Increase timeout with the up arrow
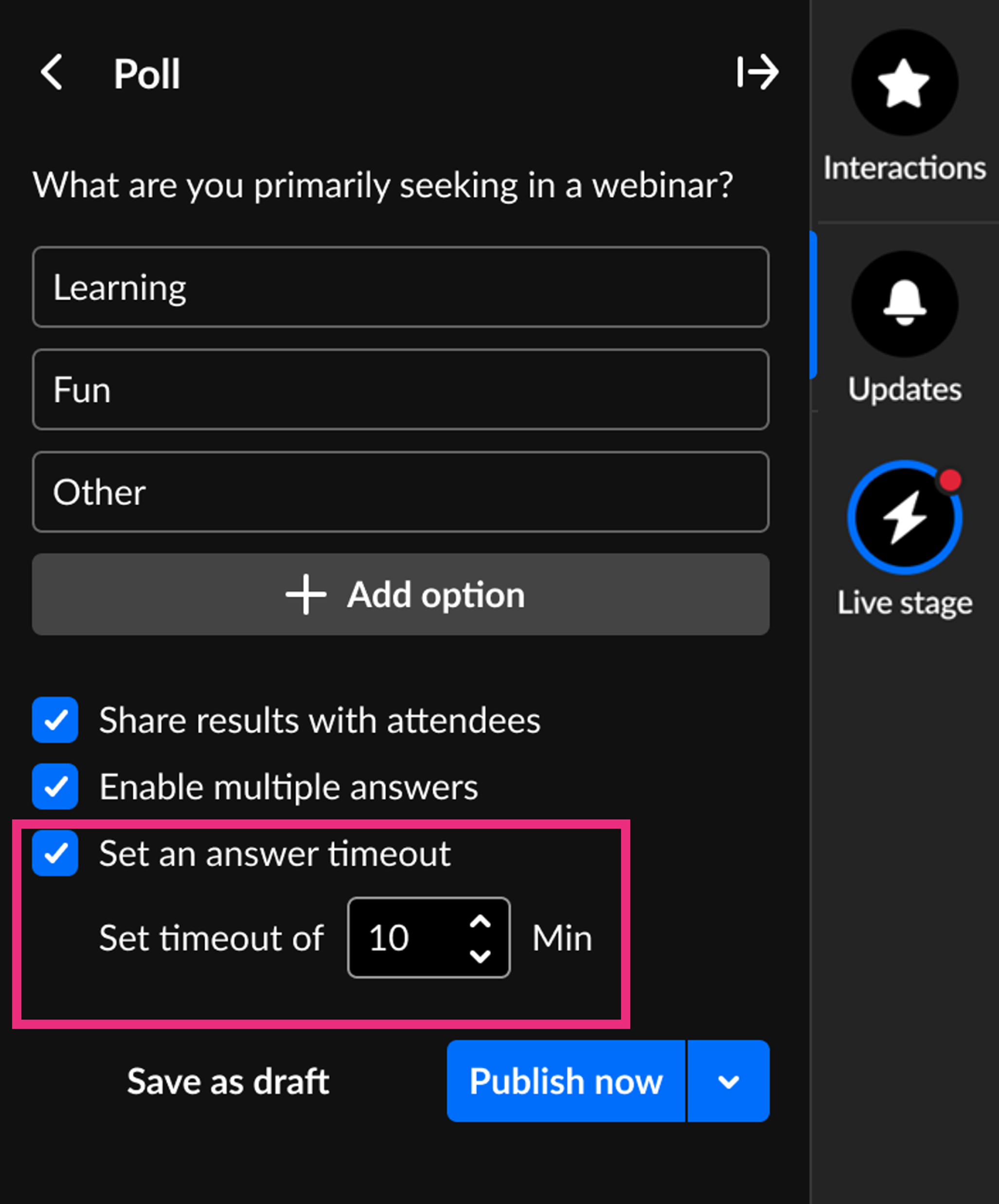Image resolution: width=999 pixels, height=1204 pixels. pos(480,921)
